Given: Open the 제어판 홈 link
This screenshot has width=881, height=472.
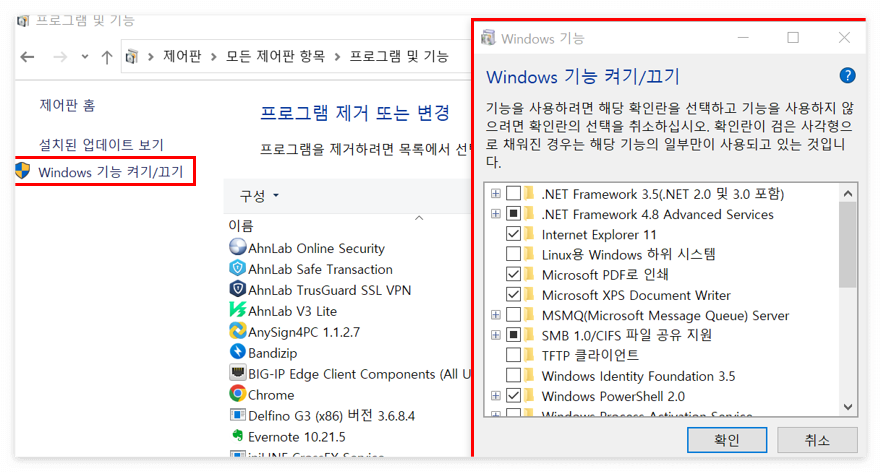Looking at the screenshot, I should tap(67, 105).
